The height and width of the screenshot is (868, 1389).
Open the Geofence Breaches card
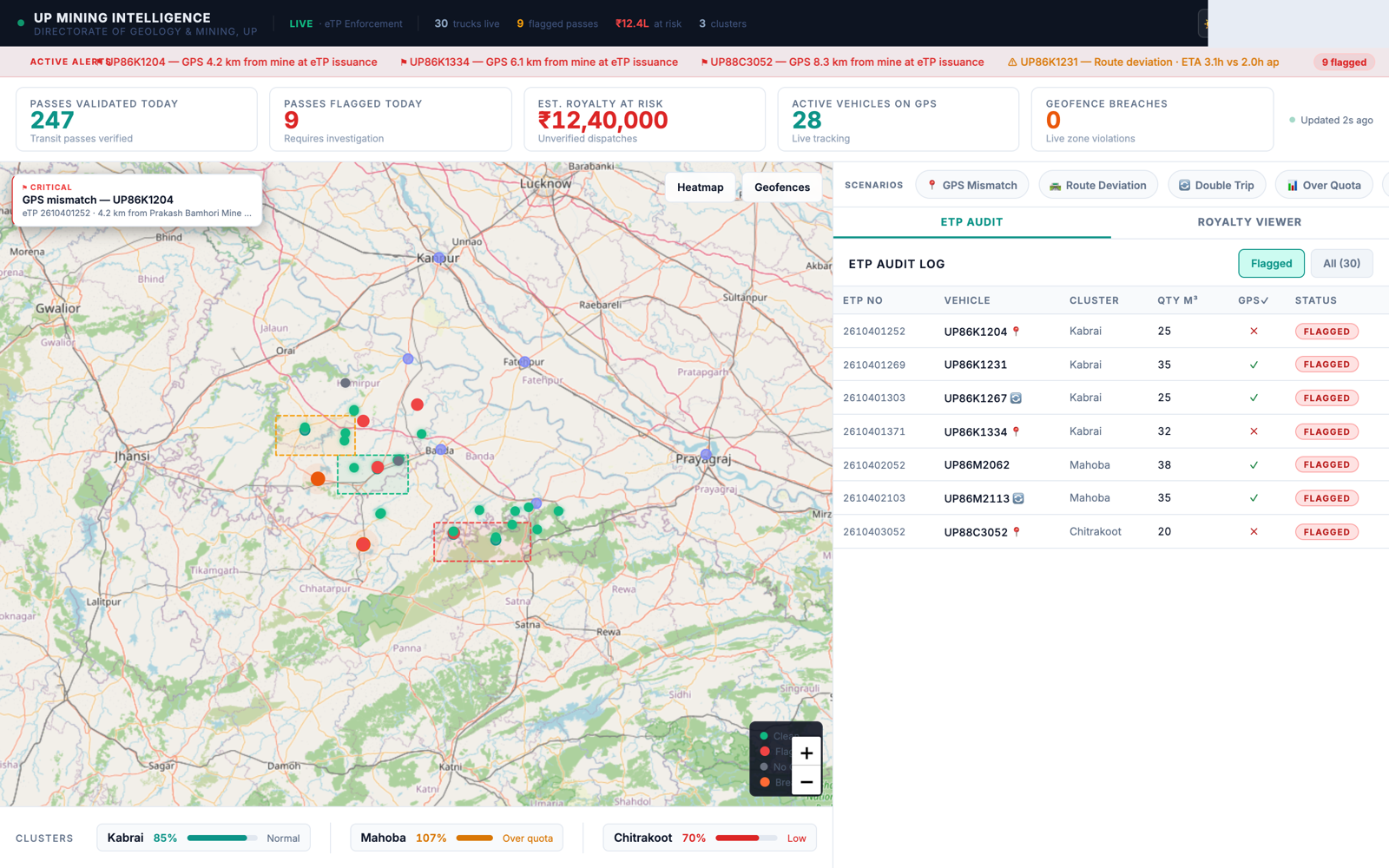pyautogui.click(x=1152, y=120)
